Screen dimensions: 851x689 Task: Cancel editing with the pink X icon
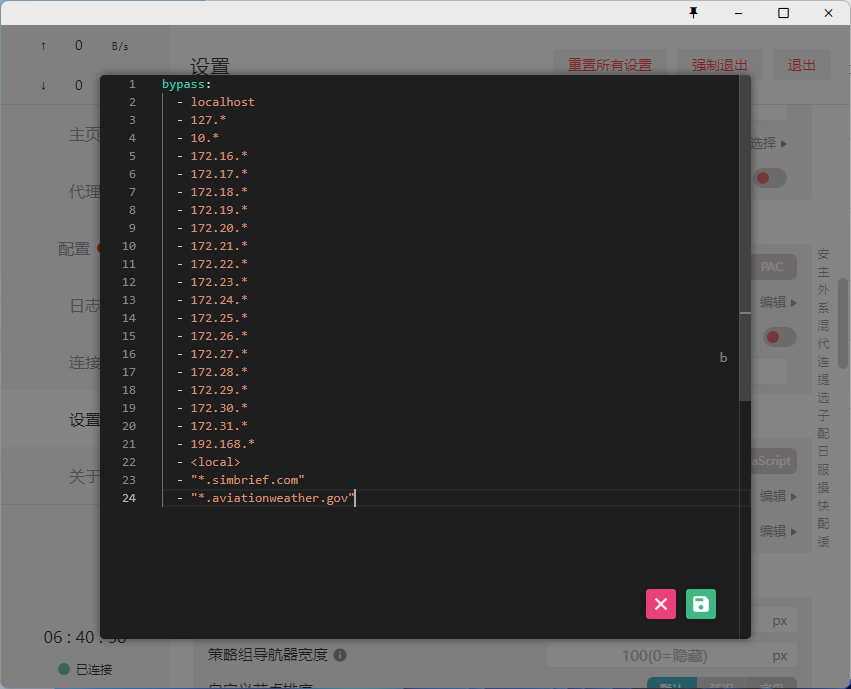coord(661,604)
